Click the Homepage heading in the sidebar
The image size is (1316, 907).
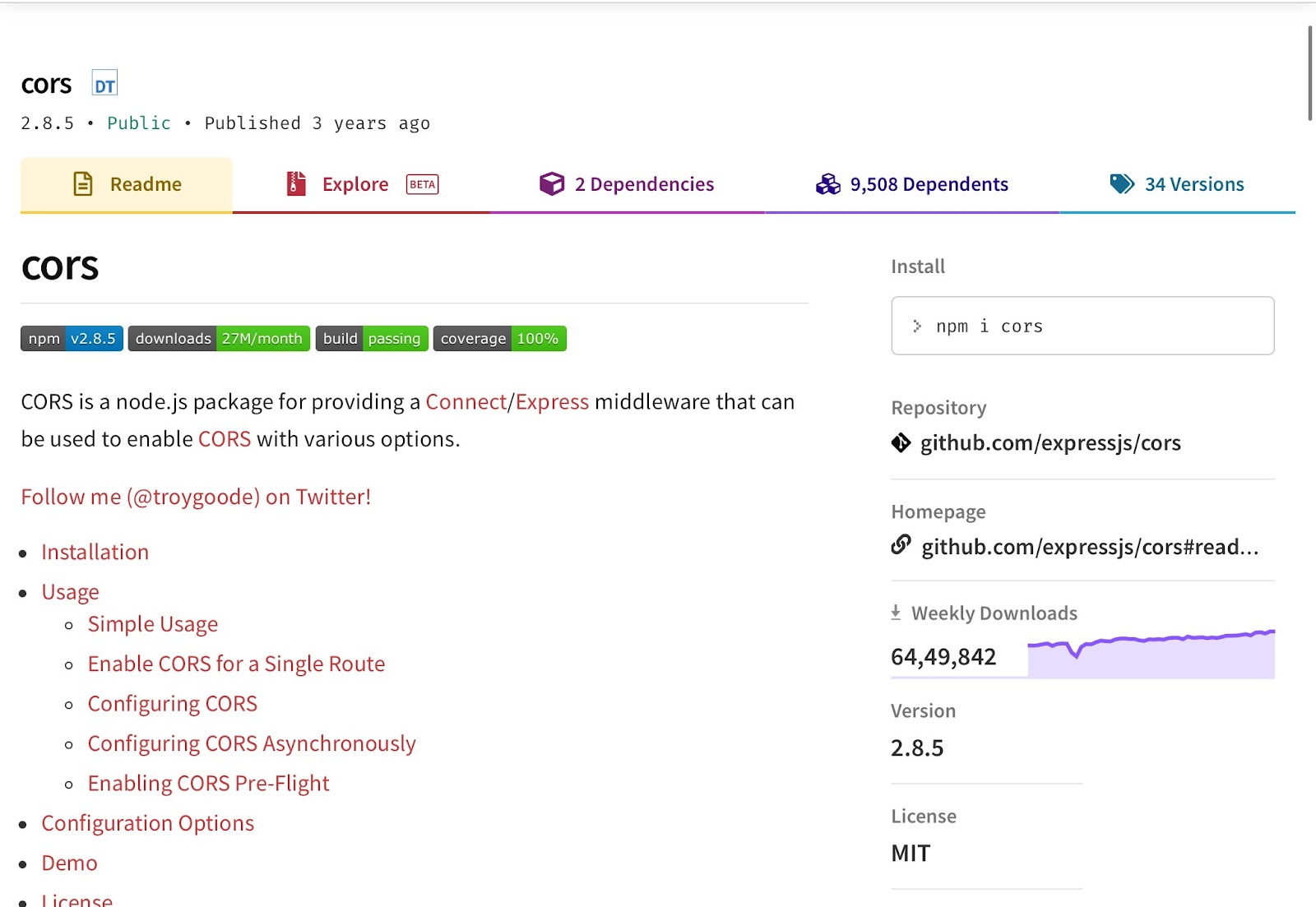pos(938,511)
